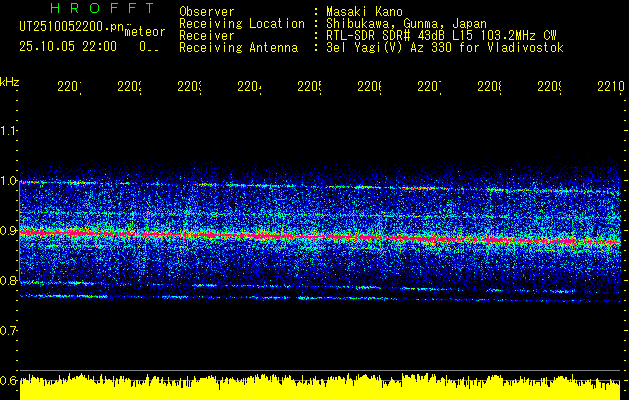The width and height of the screenshot is (629, 400).
Task: Click the 2202 time marker
Action: click(129, 87)
